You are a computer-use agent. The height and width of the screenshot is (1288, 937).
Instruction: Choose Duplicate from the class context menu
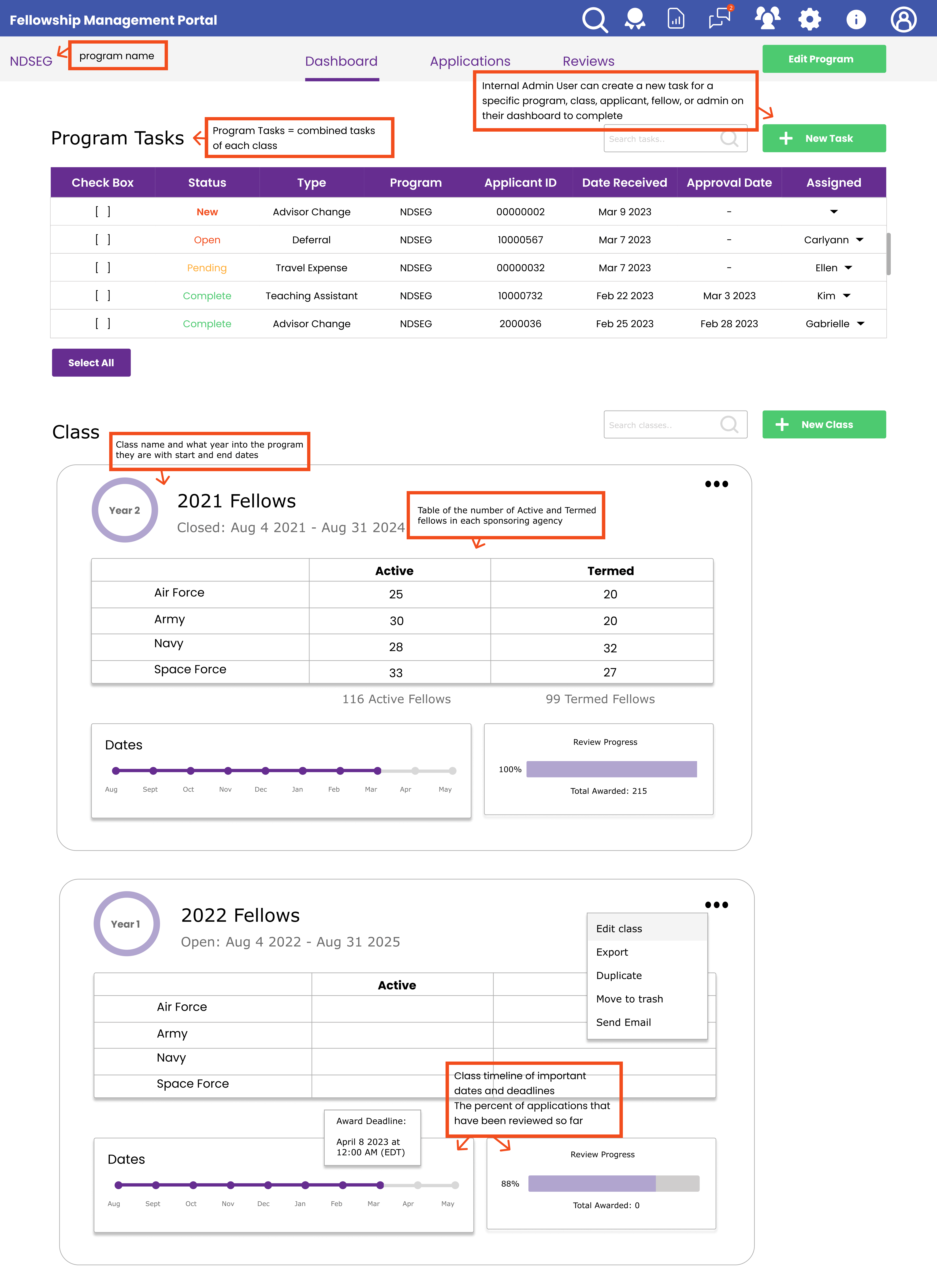pyautogui.click(x=619, y=975)
